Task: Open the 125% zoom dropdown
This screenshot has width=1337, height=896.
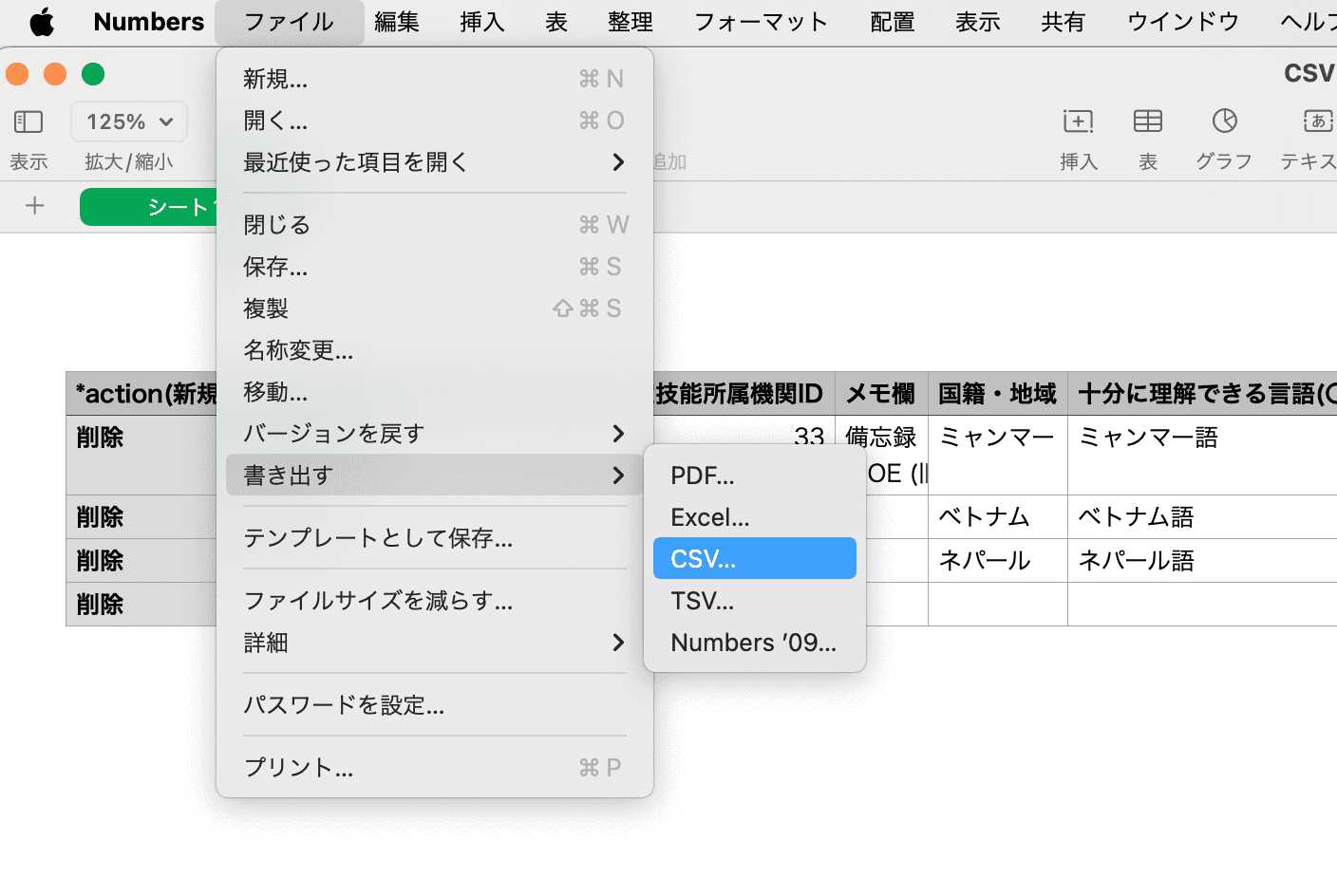Action: tap(129, 121)
